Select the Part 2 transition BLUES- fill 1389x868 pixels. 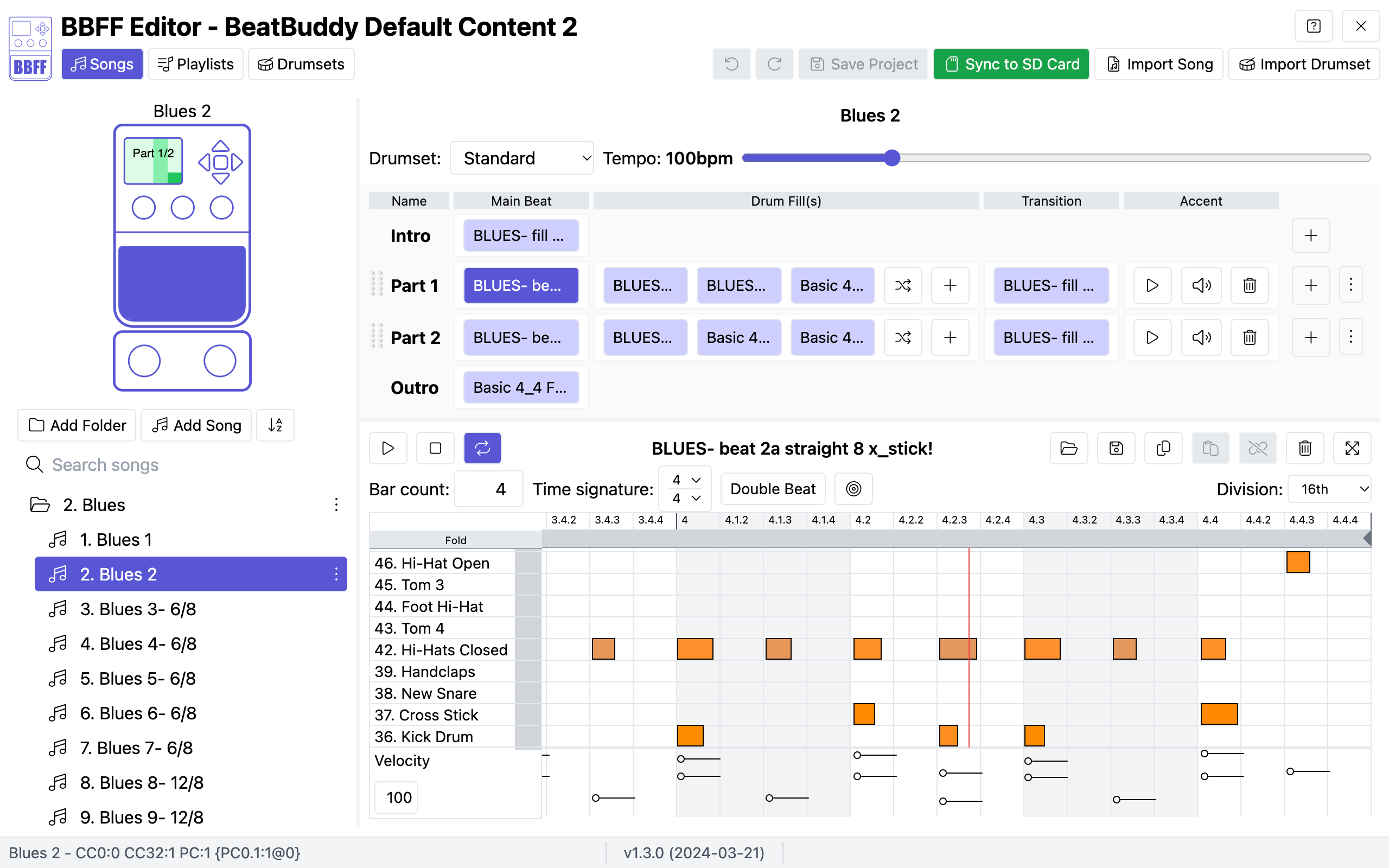[1051, 337]
